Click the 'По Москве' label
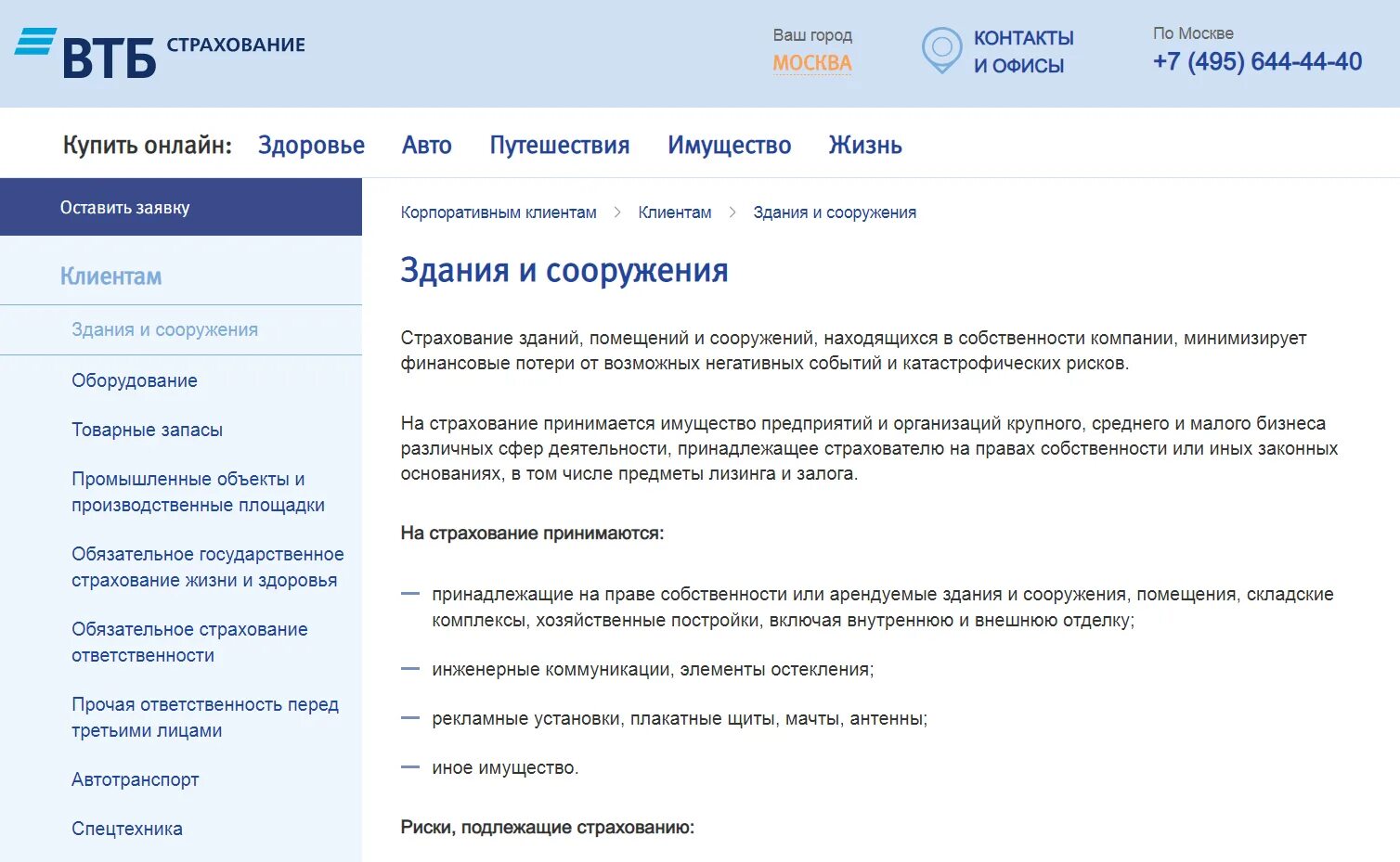Screen dimensions: 1400x862 point(1193,33)
